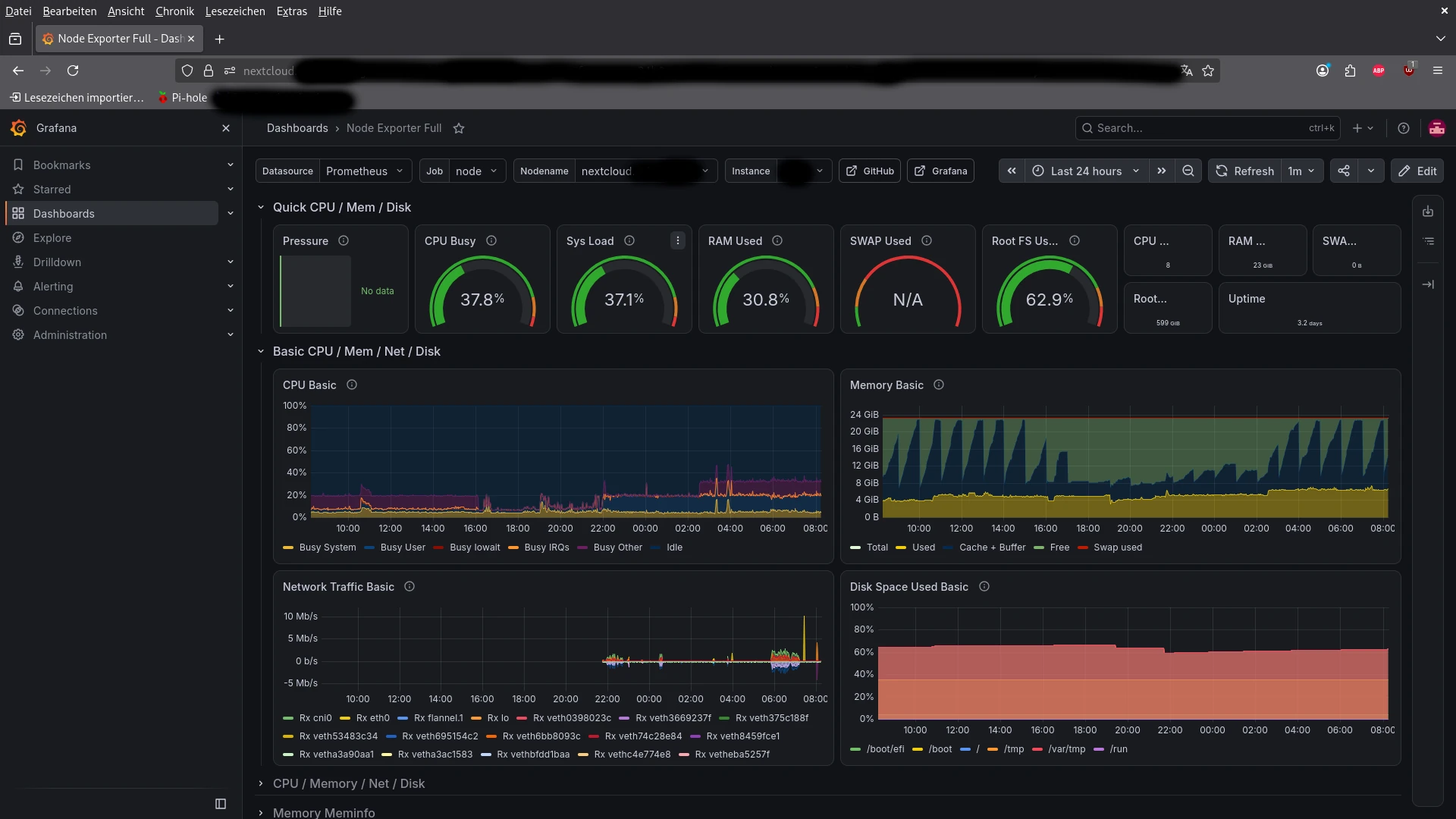Click the Disk Space Used Basic info icon
This screenshot has height=819, width=1456.
click(984, 586)
